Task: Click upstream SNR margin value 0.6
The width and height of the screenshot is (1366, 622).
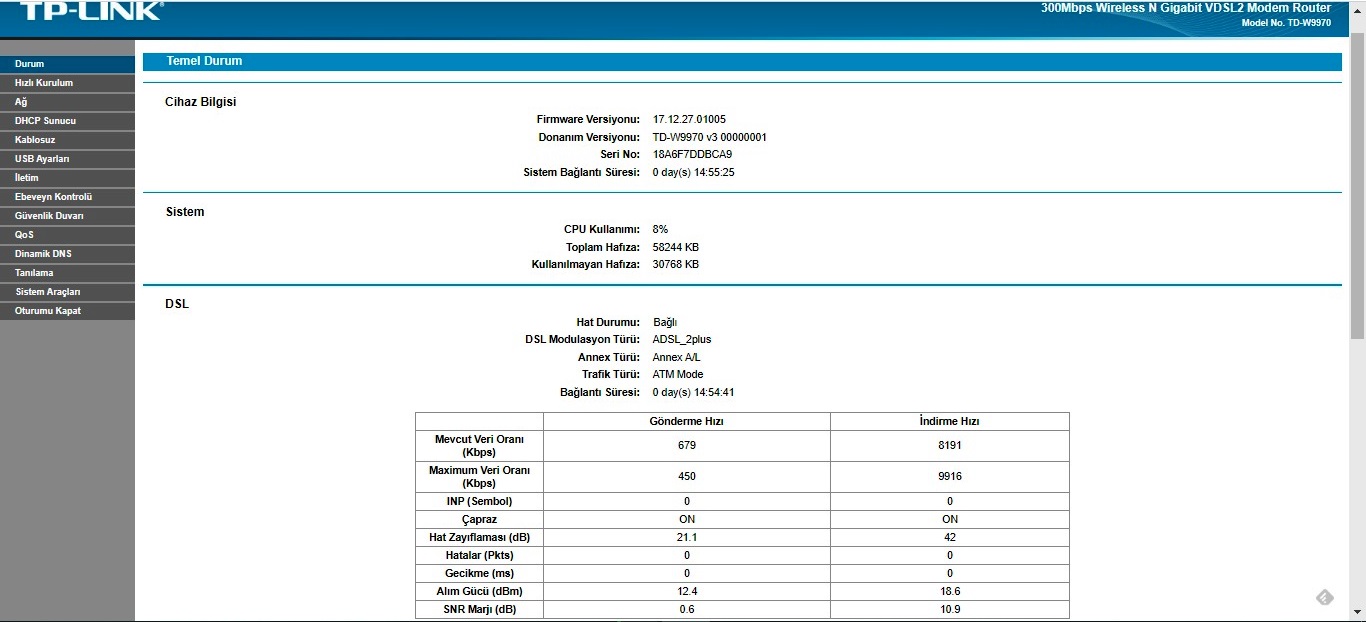Action: coord(687,610)
